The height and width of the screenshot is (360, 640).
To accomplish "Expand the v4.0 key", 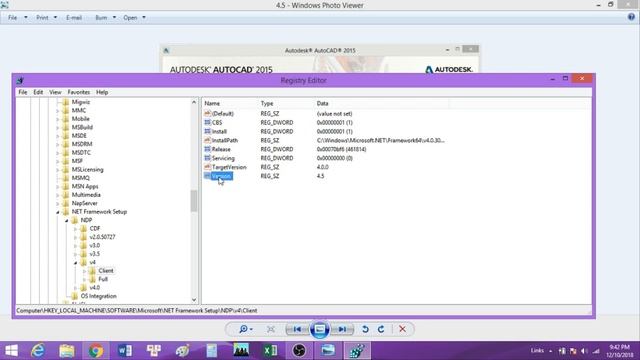I will pos(76,288).
